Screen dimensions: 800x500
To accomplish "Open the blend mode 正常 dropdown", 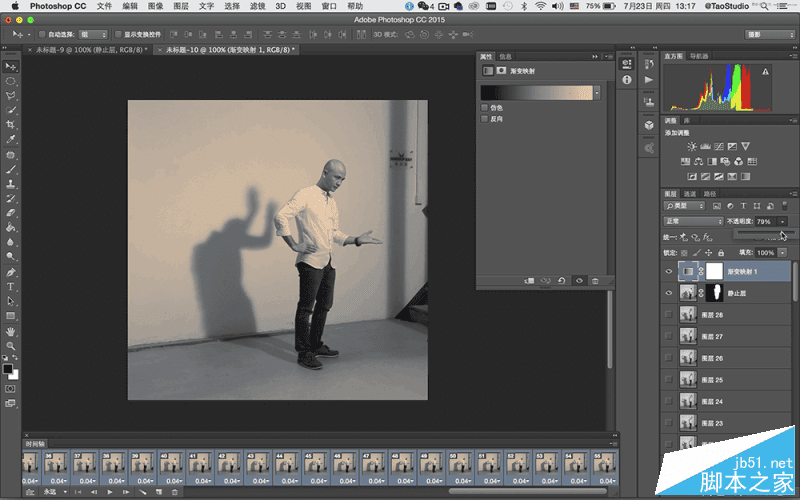I will pyautogui.click(x=693, y=220).
